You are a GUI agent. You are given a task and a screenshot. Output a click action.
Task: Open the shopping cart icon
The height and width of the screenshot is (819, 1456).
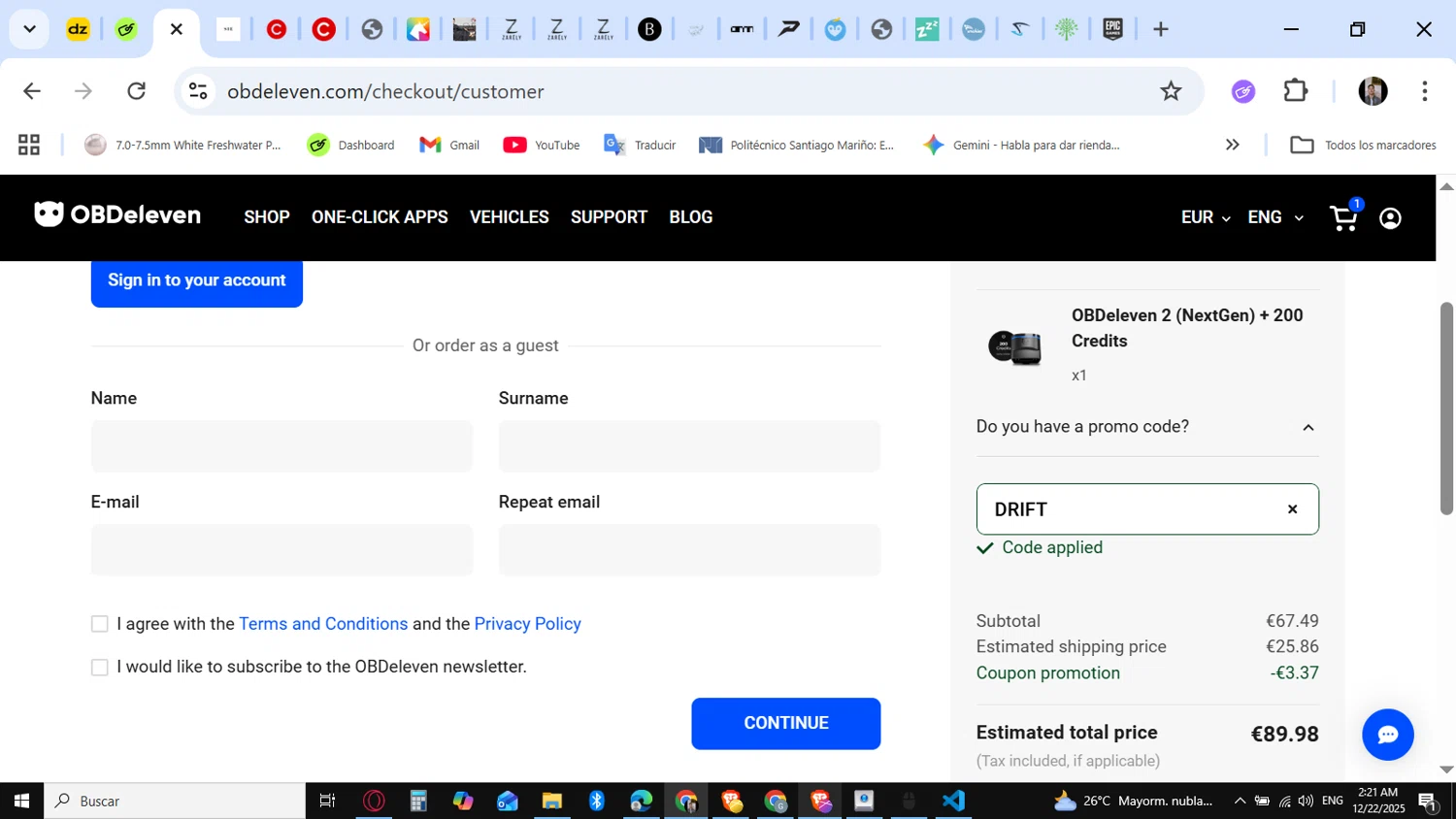pos(1345,217)
